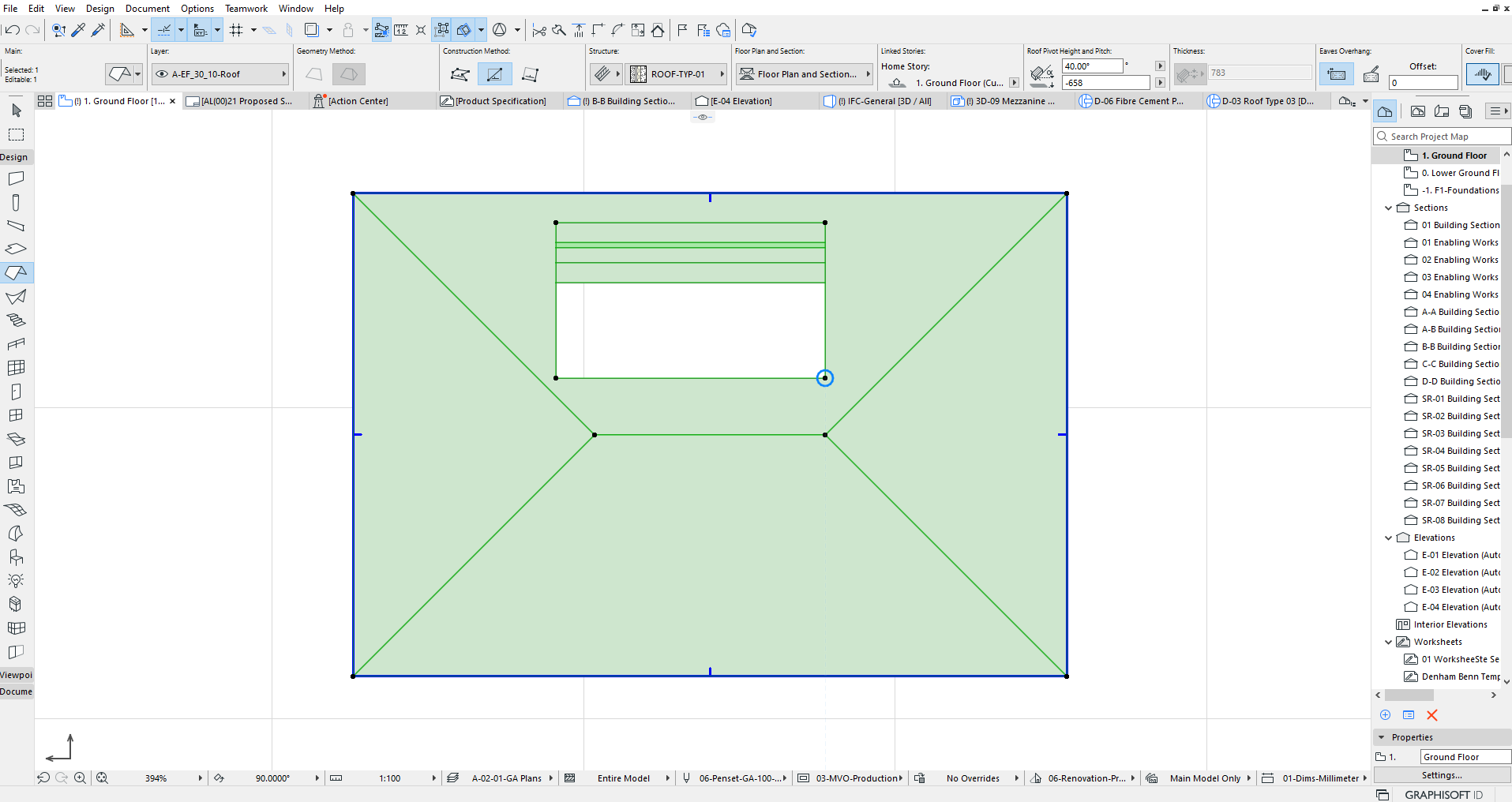Open the Project Map navigator icon
1512x802 pixels.
pos(1385,111)
